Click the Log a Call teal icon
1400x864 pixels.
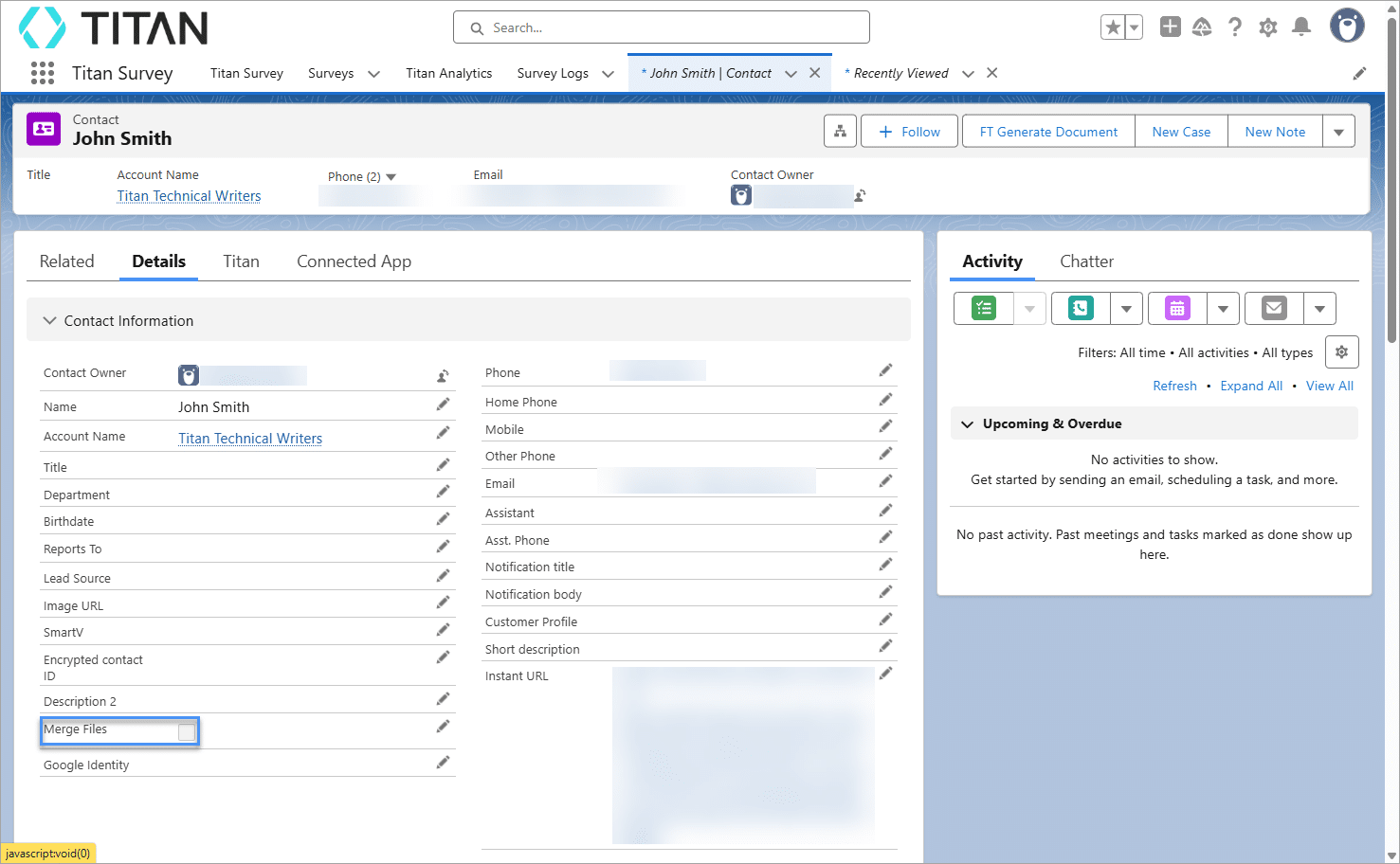pyautogui.click(x=1081, y=308)
